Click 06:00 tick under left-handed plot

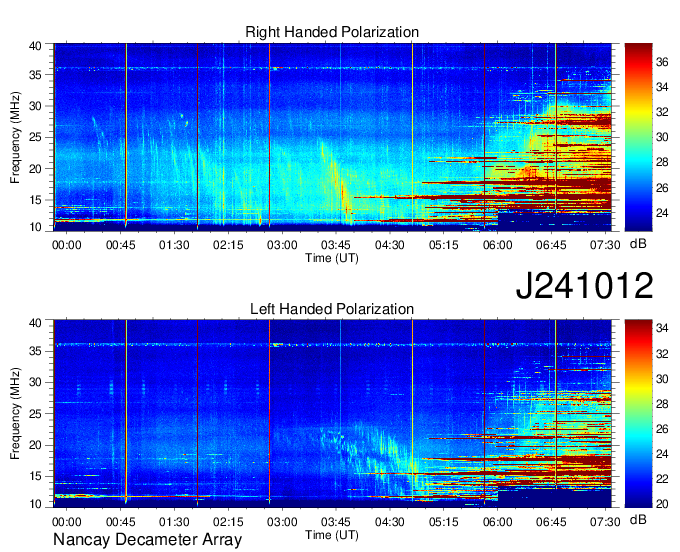click(497, 522)
